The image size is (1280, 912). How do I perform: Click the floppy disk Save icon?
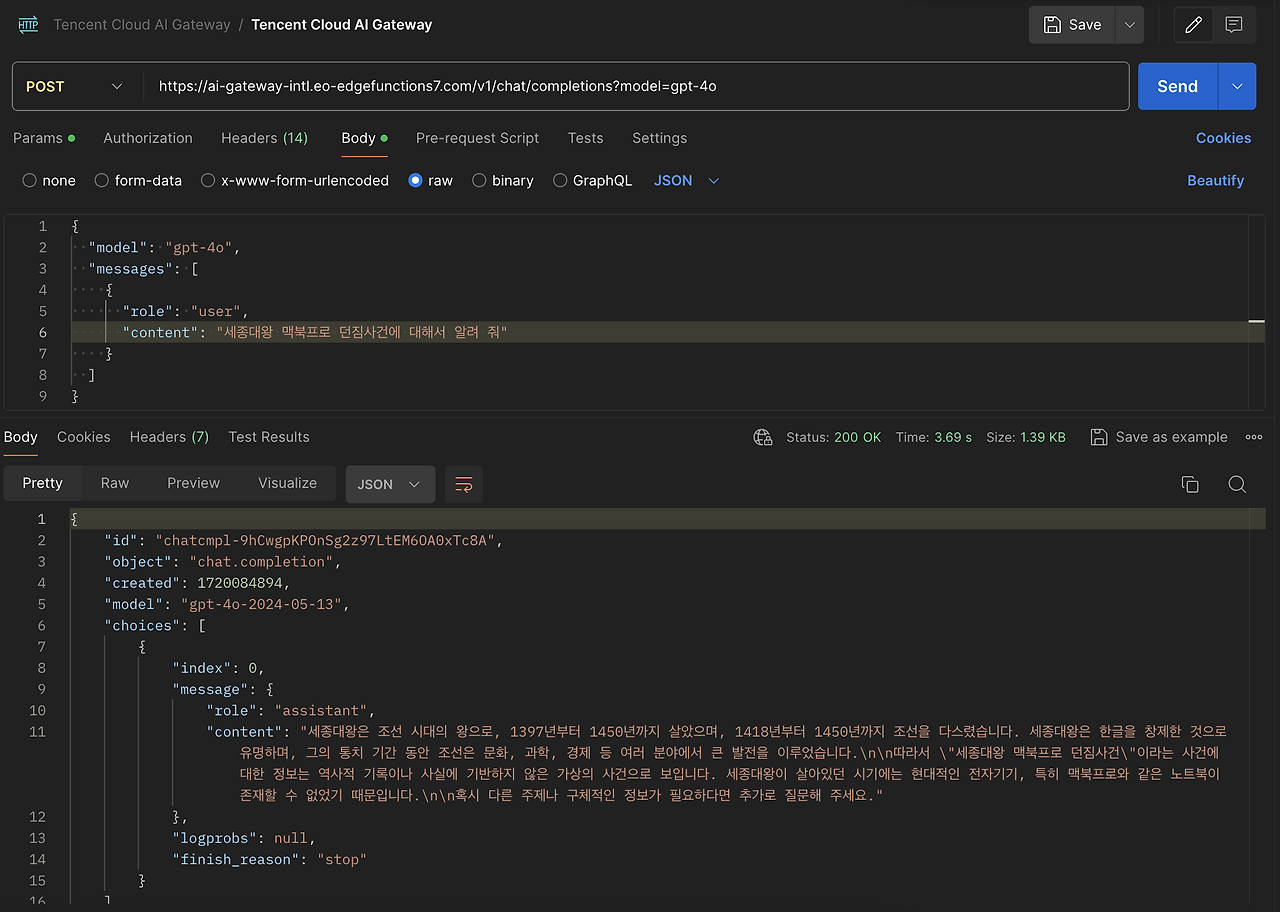pyautogui.click(x=1052, y=25)
